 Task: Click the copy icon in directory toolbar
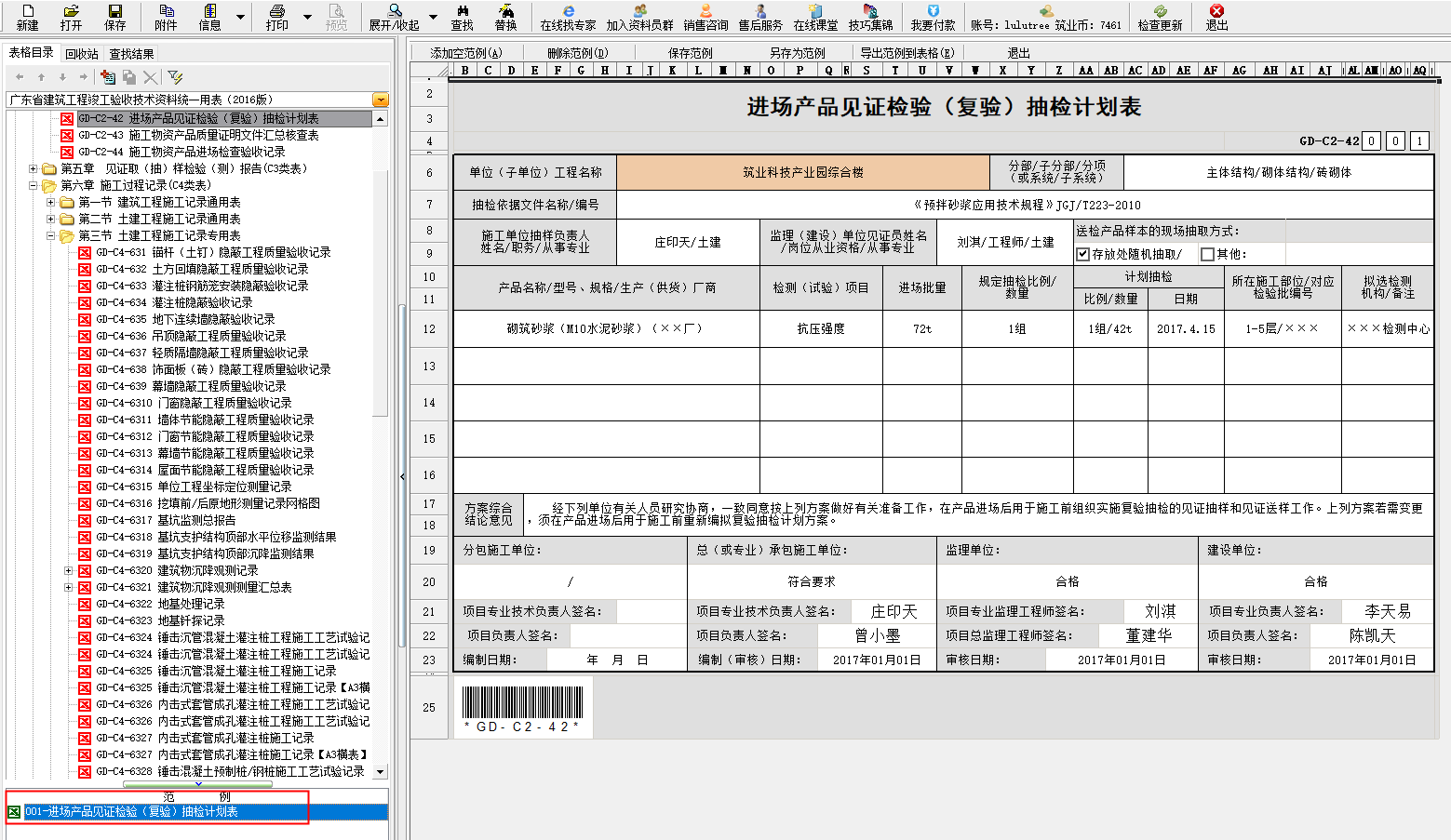tap(129, 77)
